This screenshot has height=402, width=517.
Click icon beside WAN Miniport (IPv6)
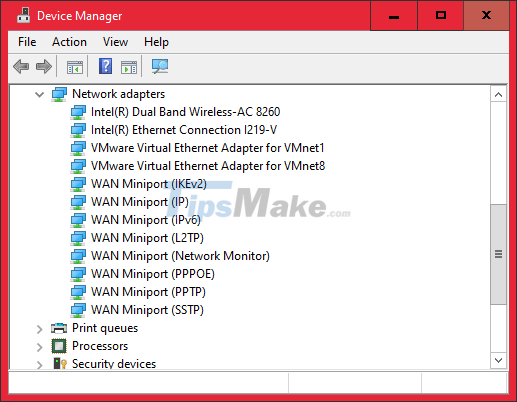78,220
